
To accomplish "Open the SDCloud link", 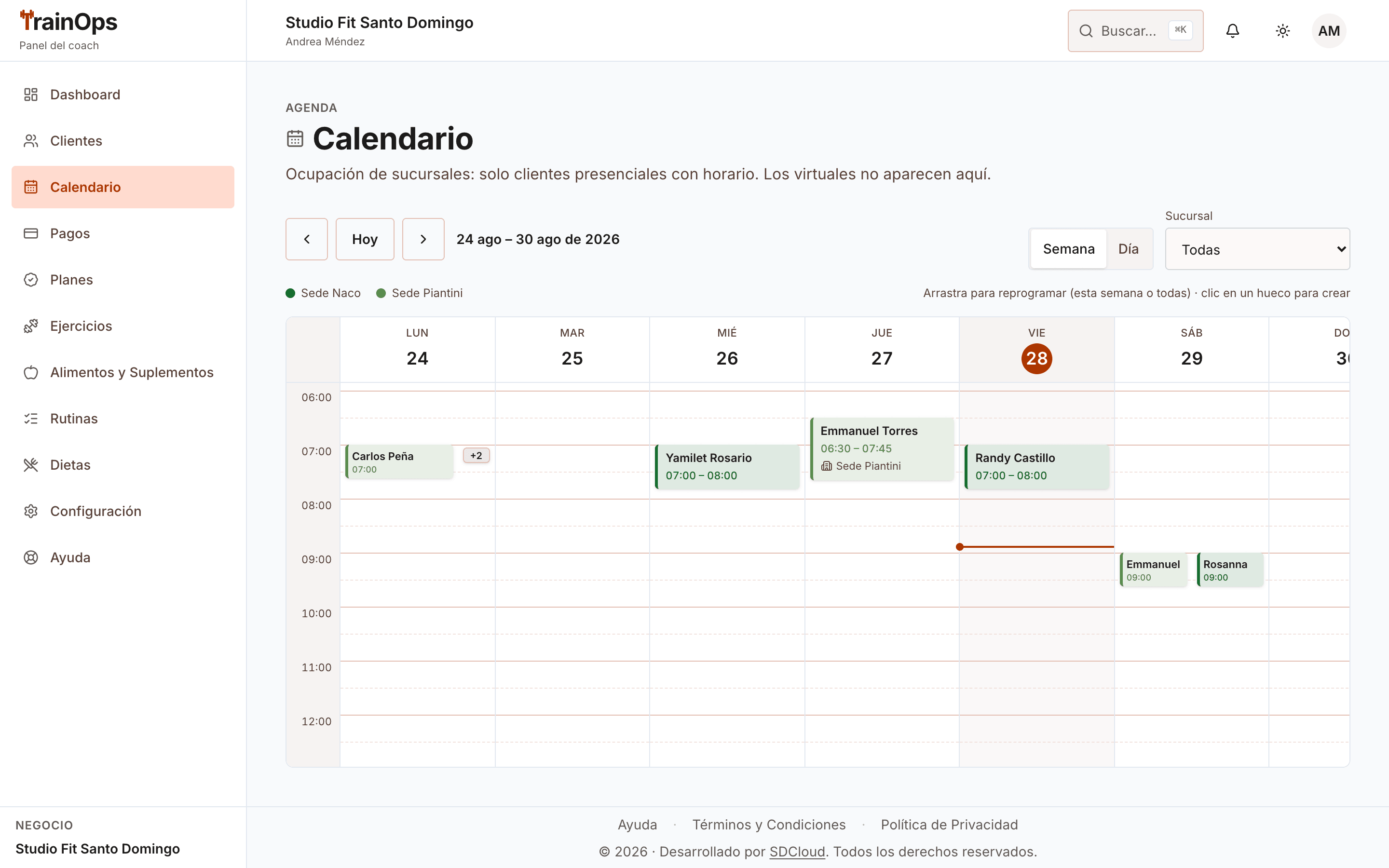I will coord(797,852).
